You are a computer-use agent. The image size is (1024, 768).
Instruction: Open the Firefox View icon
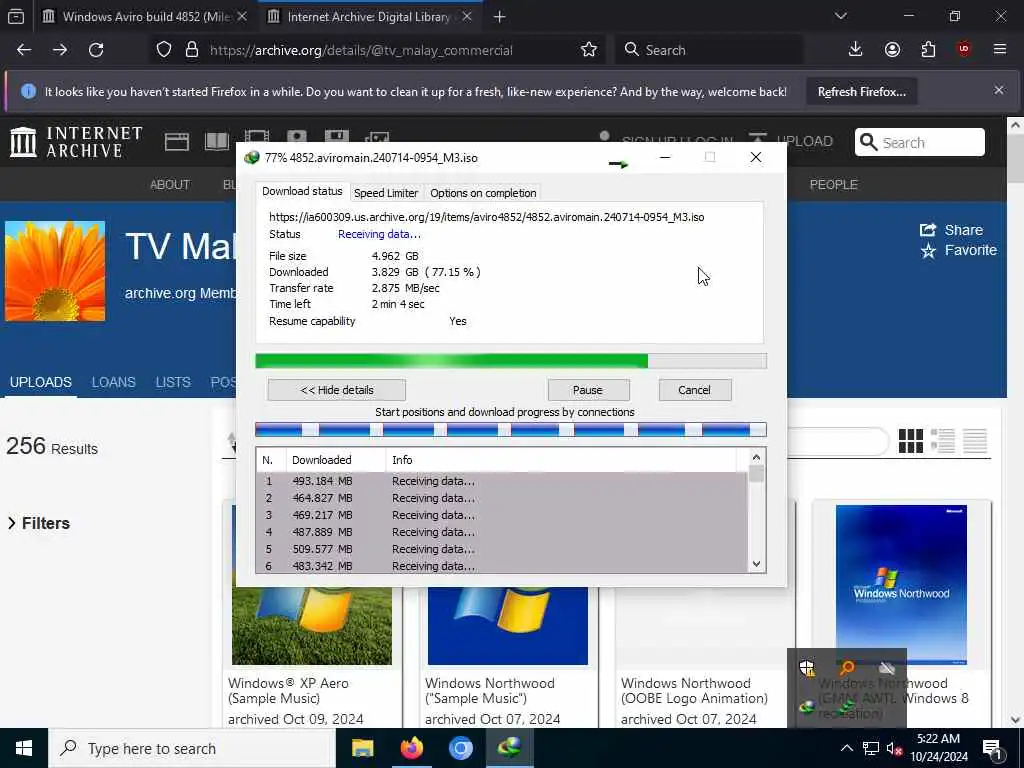[16, 16]
